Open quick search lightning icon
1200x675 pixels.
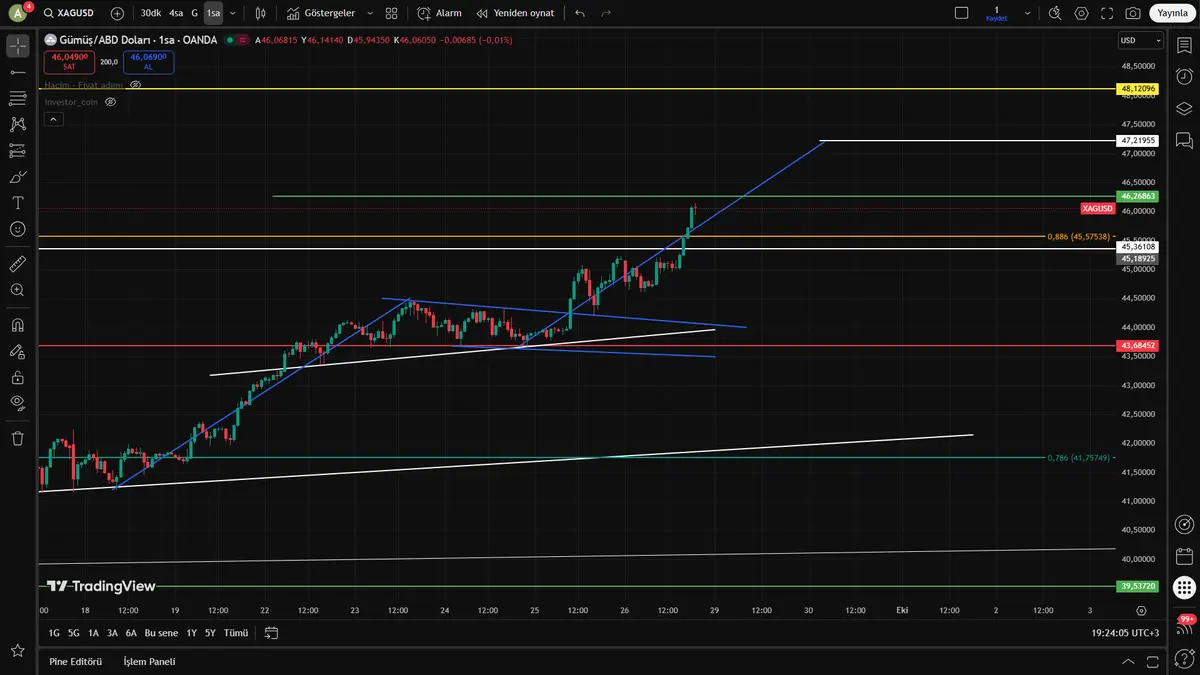click(1056, 13)
